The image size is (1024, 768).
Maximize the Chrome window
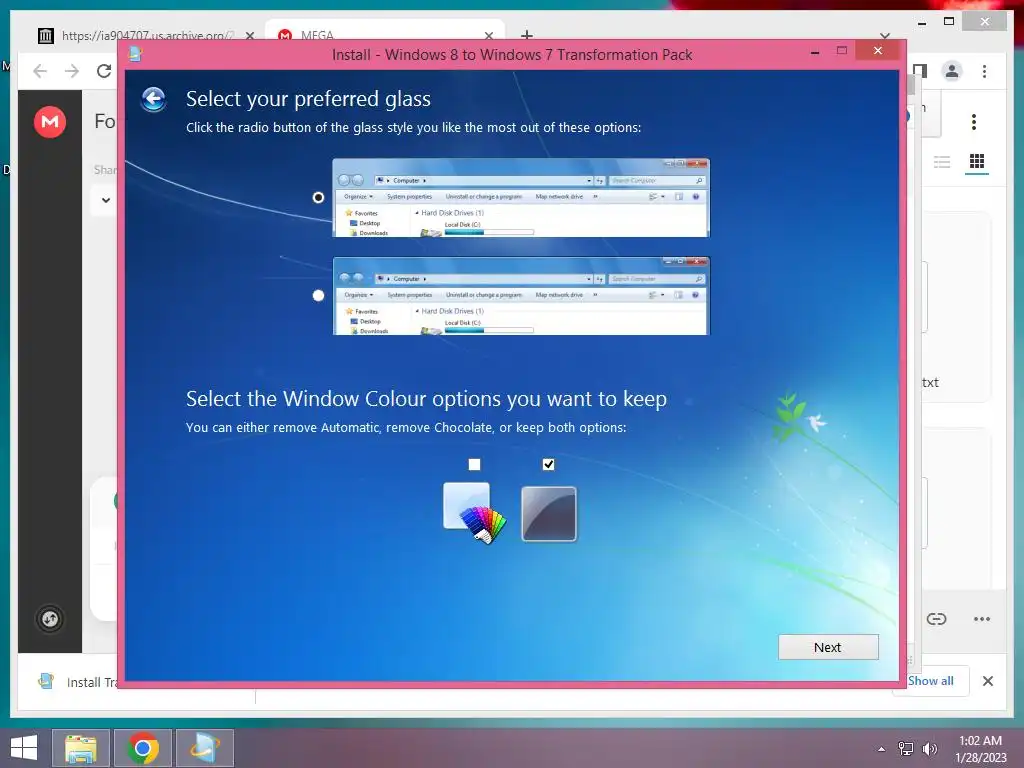(x=949, y=22)
